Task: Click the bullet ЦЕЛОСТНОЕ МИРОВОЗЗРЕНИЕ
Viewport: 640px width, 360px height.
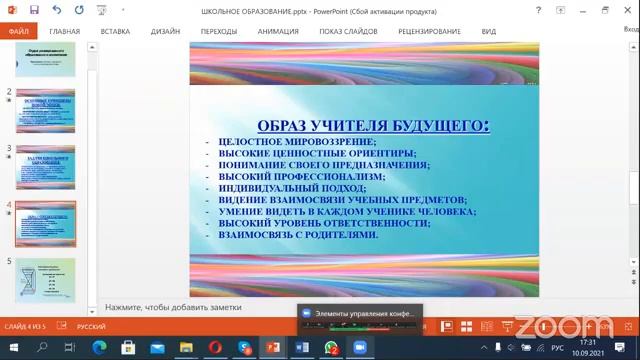Action: [297, 142]
